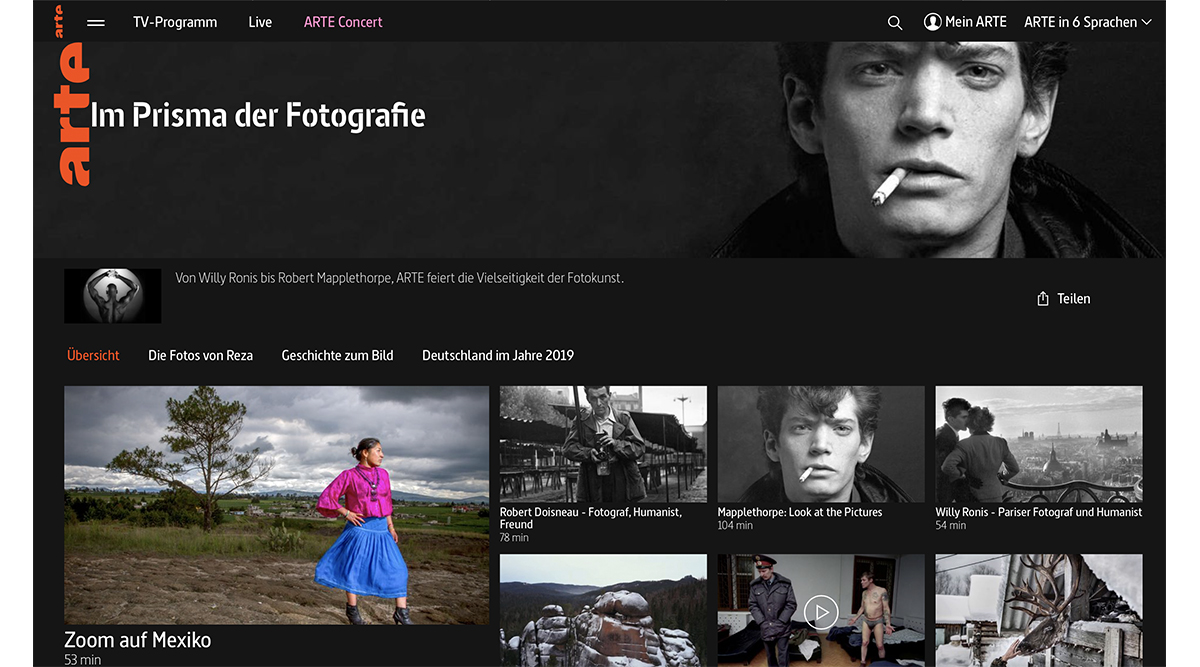The height and width of the screenshot is (667, 1200).
Task: Click the search magnifier icon
Action: [x=895, y=23]
